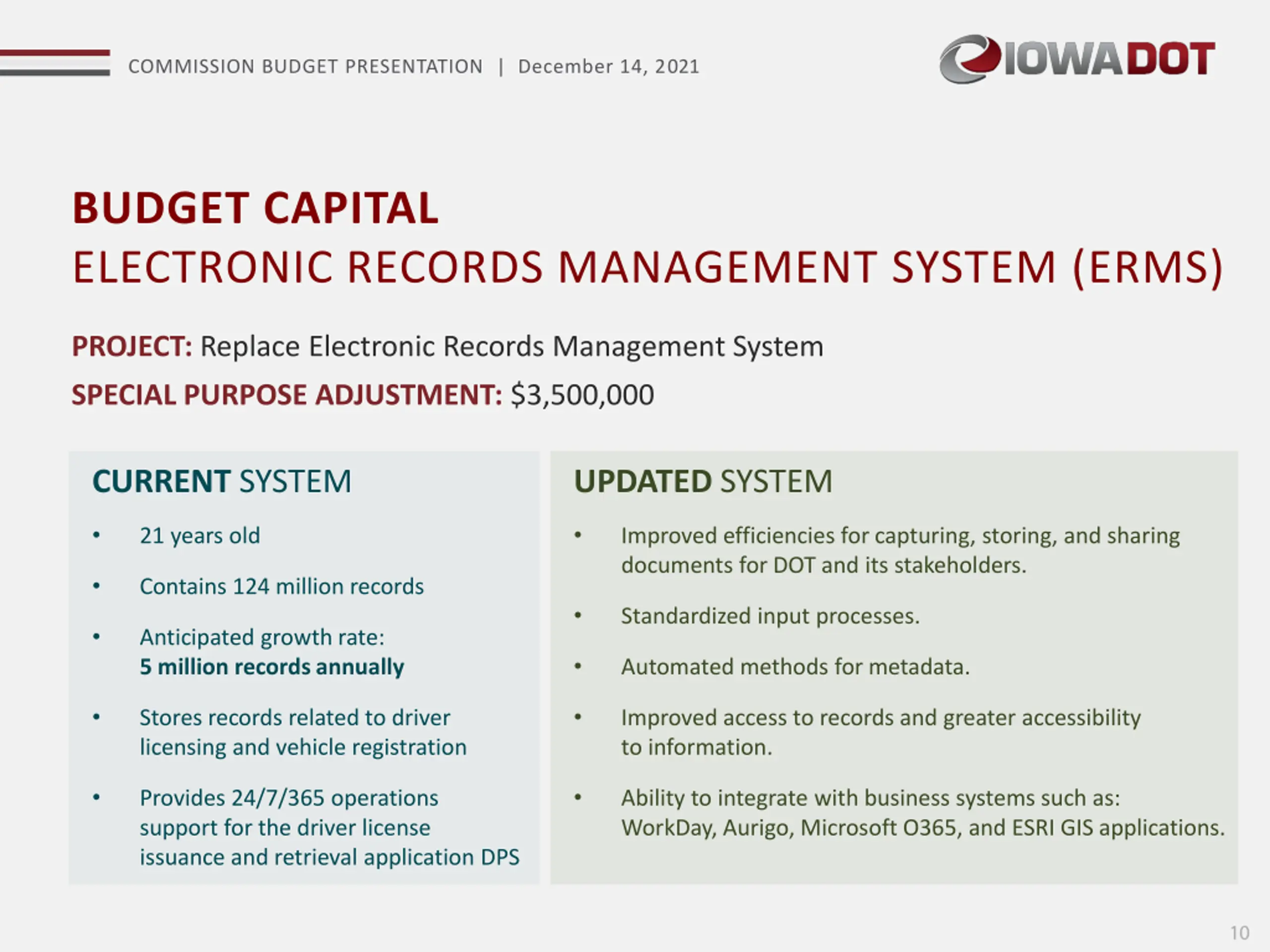Viewport: 1270px width, 952px height.
Task: Click 'Provides 24/7/365 operations' bullet
Action: point(289,798)
